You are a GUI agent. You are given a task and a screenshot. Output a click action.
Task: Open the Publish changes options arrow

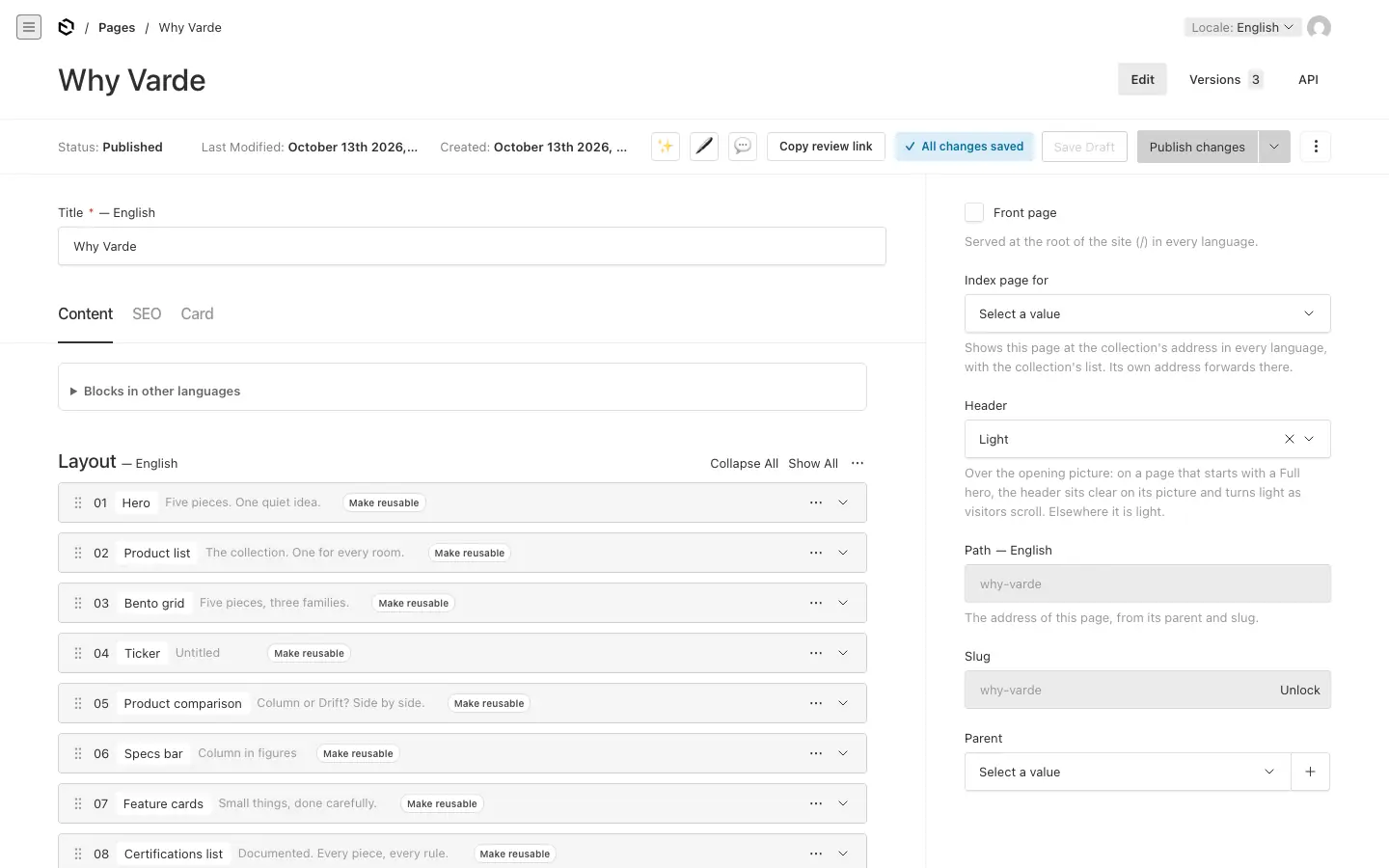1274,147
